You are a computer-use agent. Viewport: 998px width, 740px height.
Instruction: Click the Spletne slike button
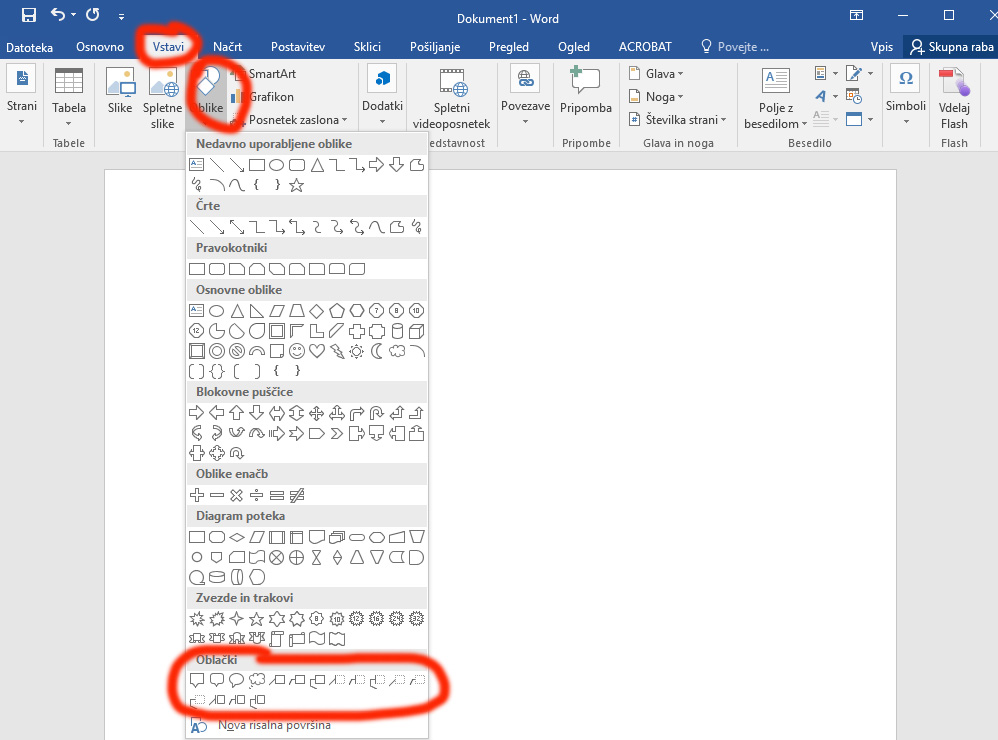tap(162, 98)
